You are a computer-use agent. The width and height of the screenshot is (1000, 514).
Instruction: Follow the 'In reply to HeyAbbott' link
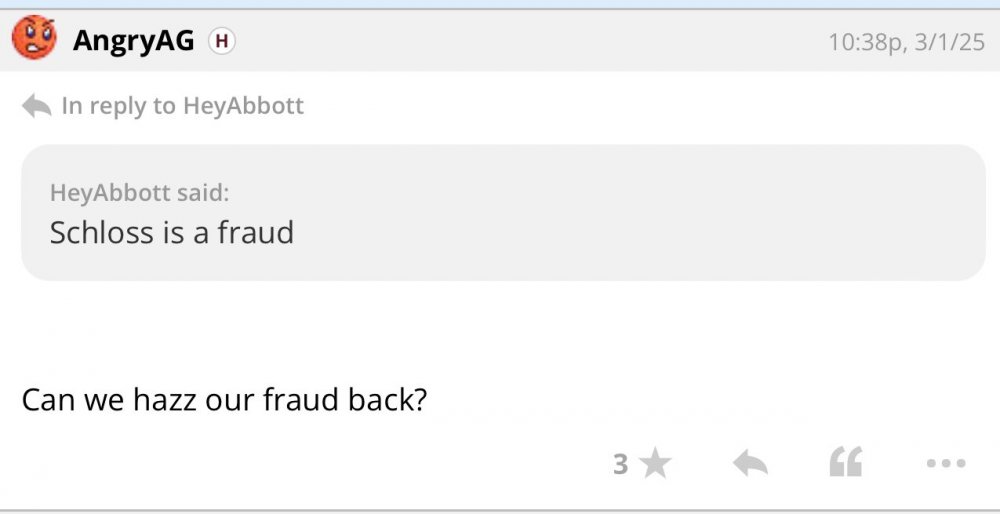pos(182,106)
